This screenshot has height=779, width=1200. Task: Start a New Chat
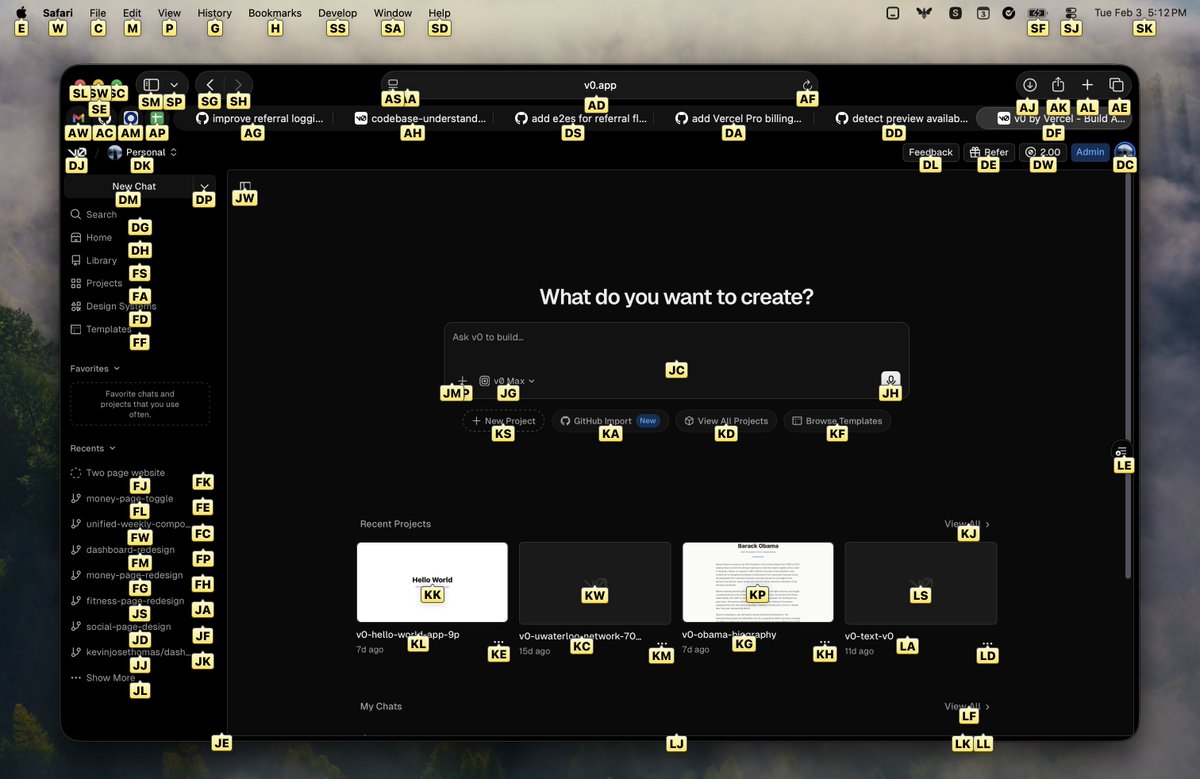click(129, 186)
